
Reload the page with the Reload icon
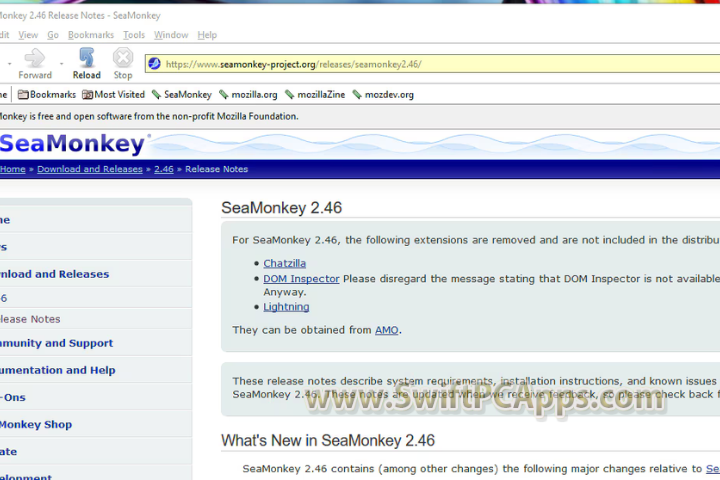point(86,58)
